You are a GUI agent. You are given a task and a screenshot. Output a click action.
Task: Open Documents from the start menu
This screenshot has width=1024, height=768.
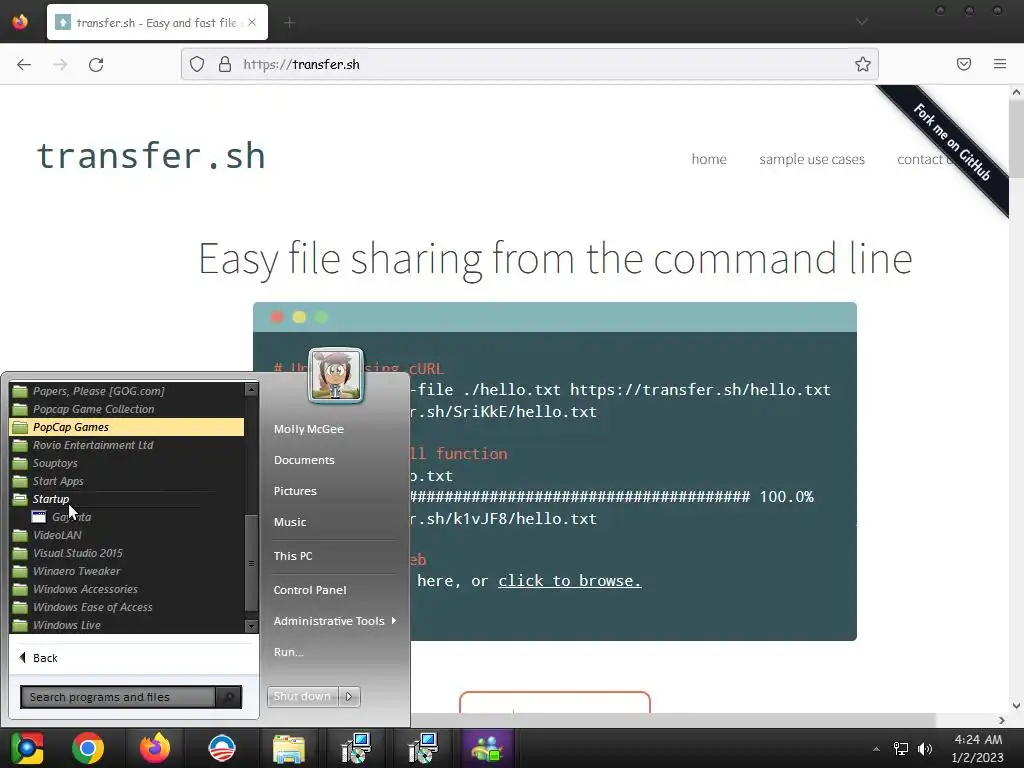point(304,460)
